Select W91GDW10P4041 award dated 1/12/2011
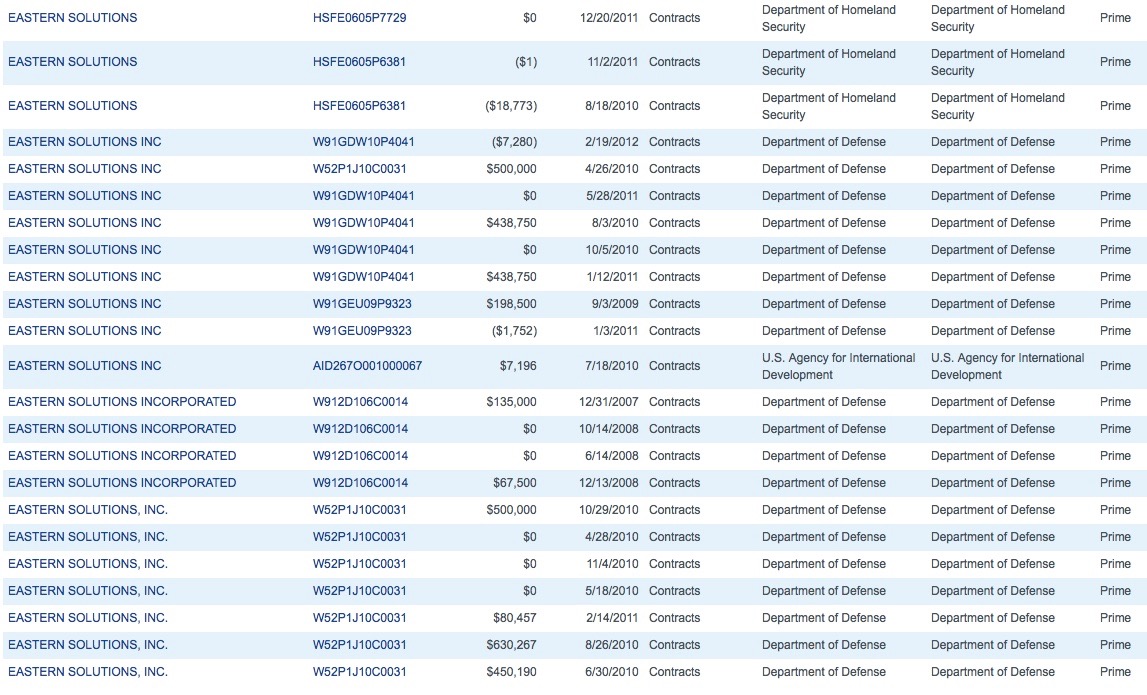Viewport: 1147px width, 695px height. click(363, 277)
